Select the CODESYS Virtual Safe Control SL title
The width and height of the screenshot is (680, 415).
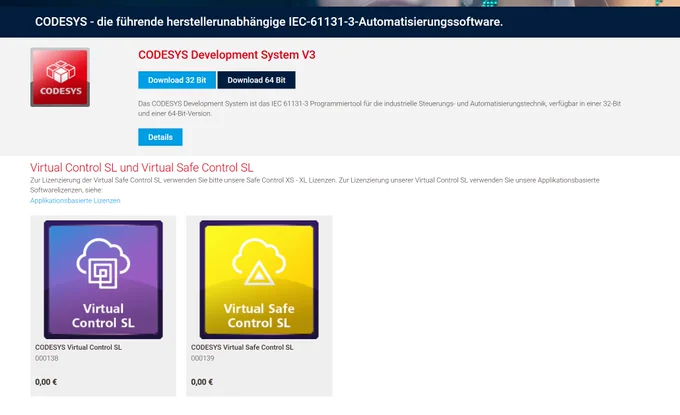(242, 347)
